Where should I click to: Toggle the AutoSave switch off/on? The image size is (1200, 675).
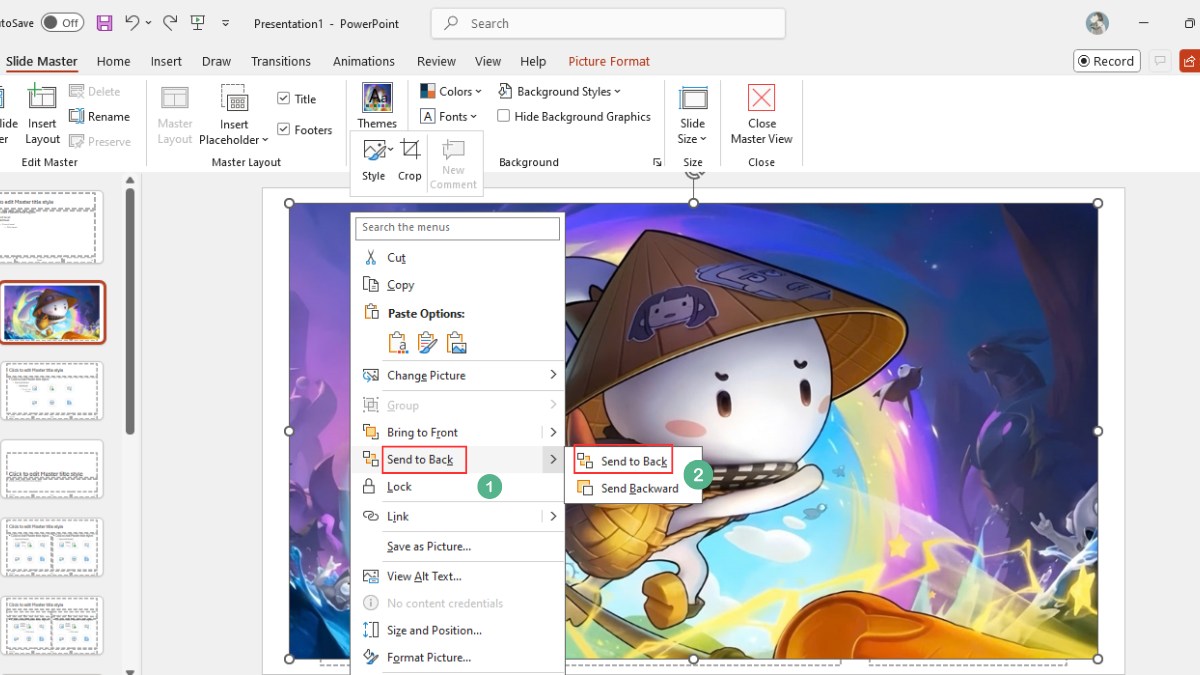point(62,22)
